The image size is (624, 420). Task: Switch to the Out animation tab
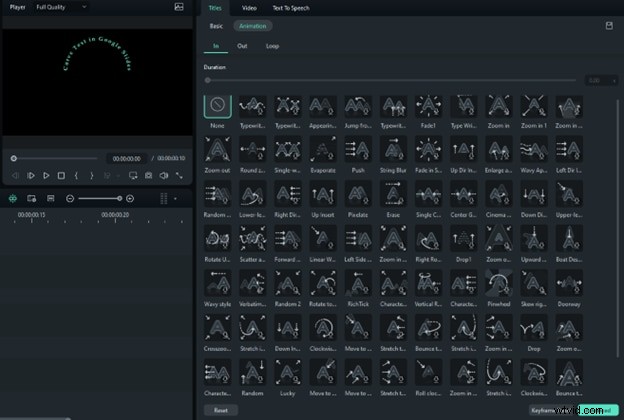coord(242,46)
